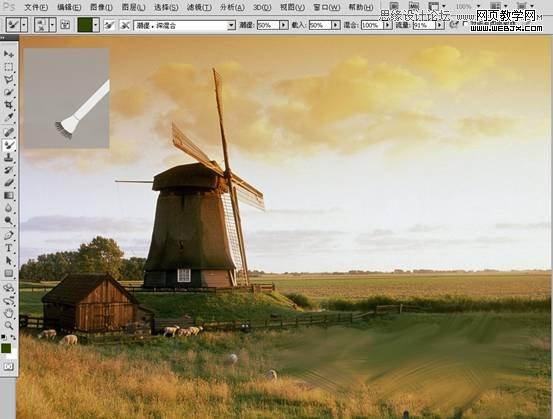Toggle Quick Mask mode at the toolbox bottom
Screen dimensions: 553x419
point(8,367)
